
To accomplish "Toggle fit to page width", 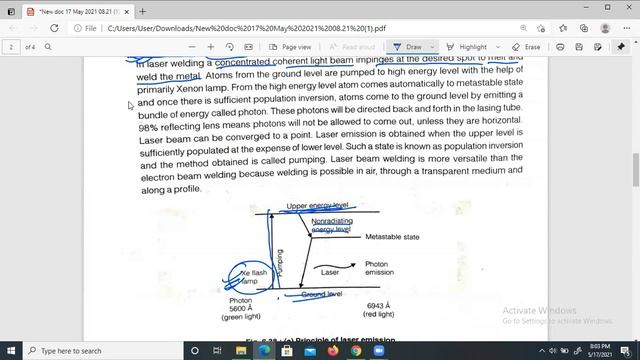I will click(x=248, y=47).
